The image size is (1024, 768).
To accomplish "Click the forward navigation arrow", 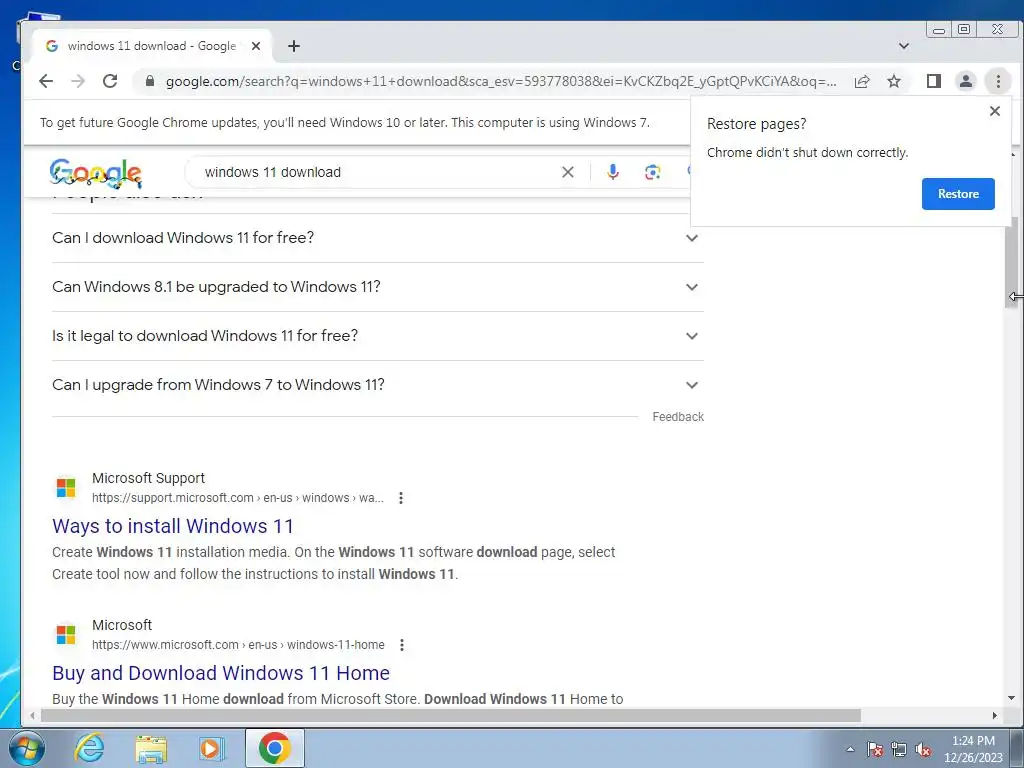I will coord(78,81).
